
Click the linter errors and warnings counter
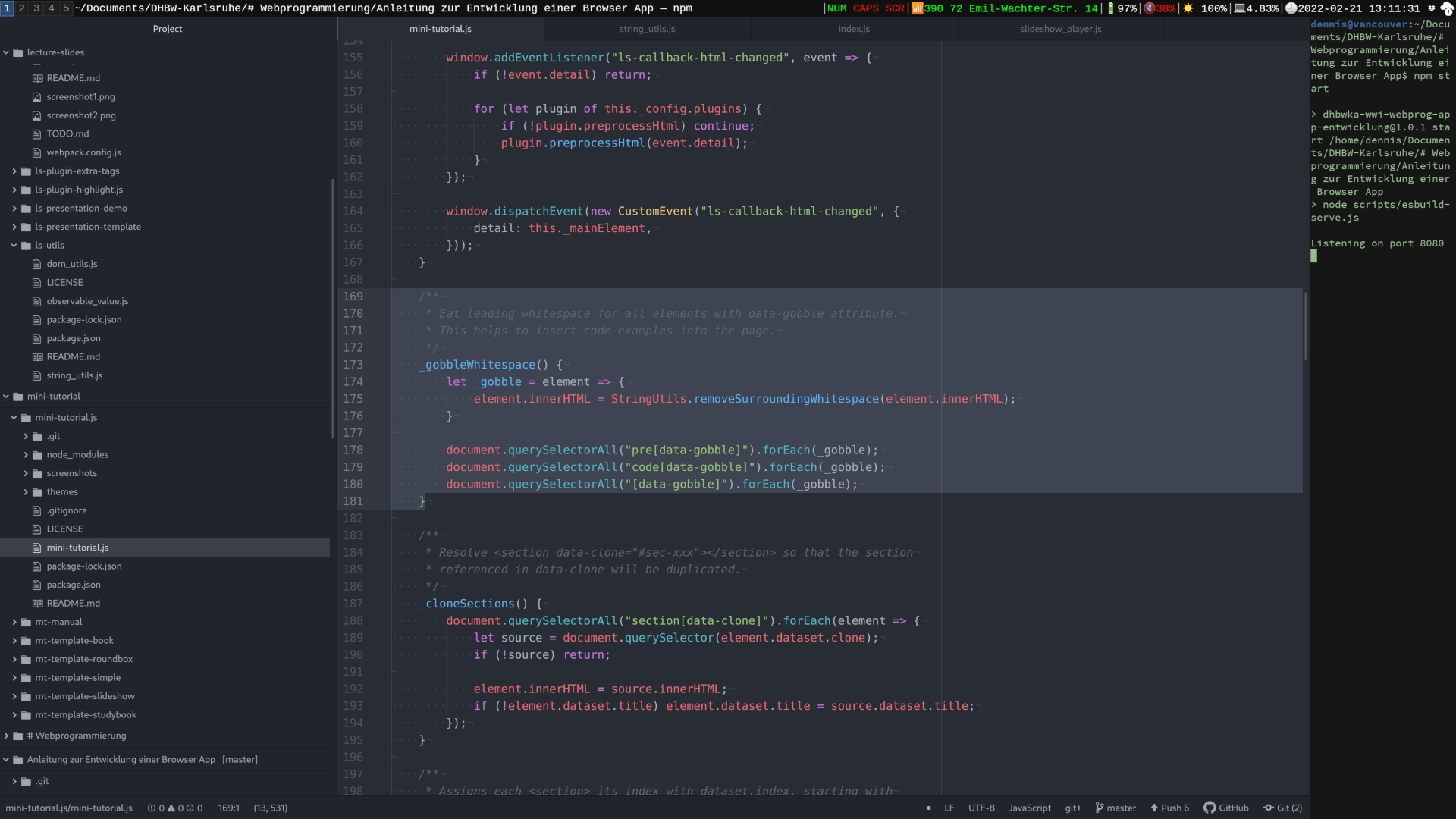(175, 808)
